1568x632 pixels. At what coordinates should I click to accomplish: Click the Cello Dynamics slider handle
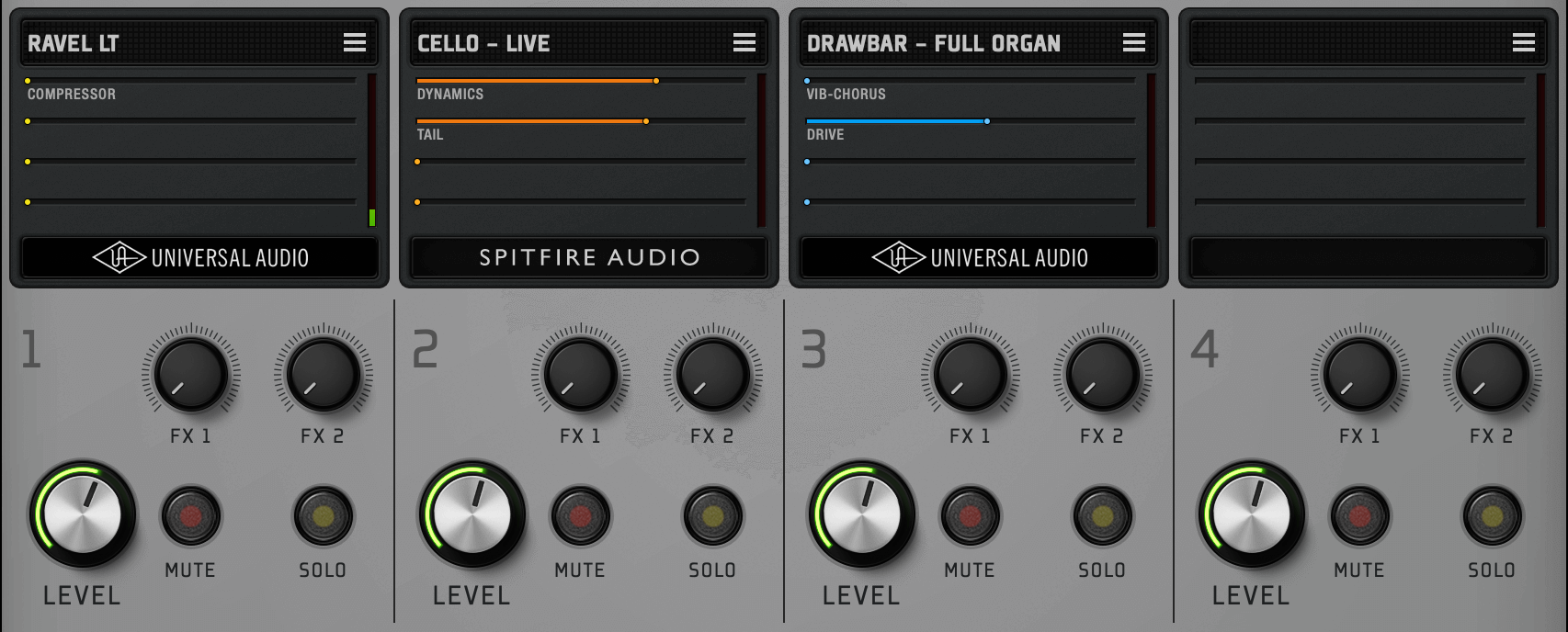(656, 81)
